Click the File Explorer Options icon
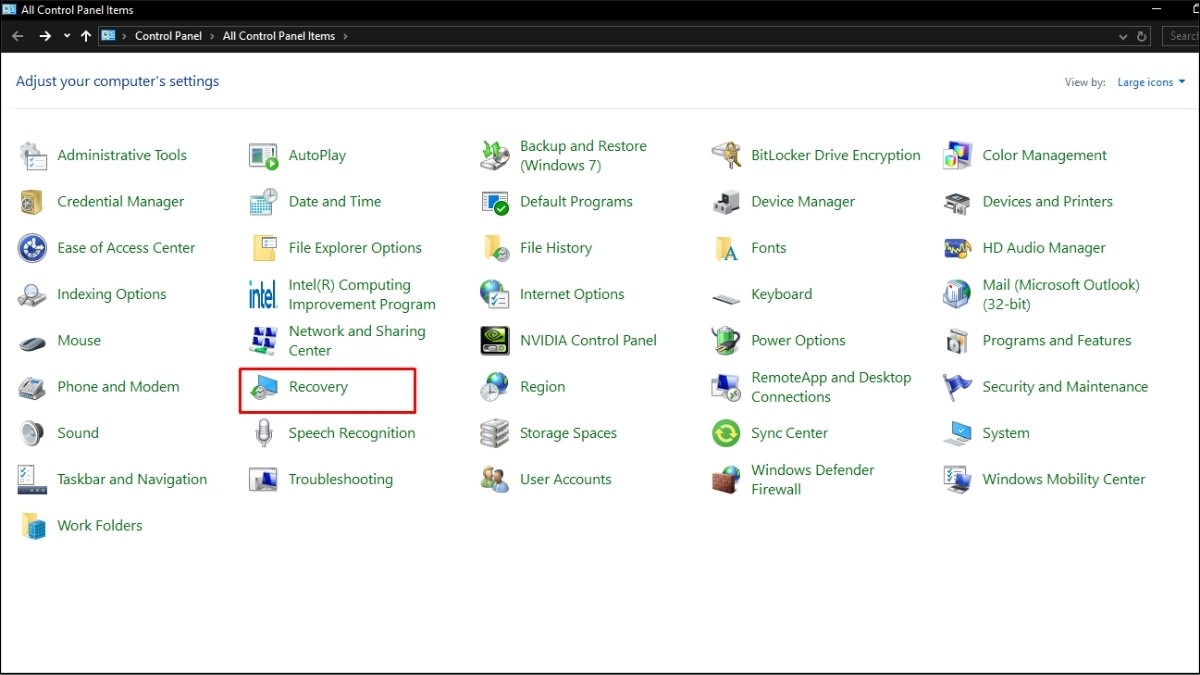The image size is (1200, 675). click(x=264, y=248)
